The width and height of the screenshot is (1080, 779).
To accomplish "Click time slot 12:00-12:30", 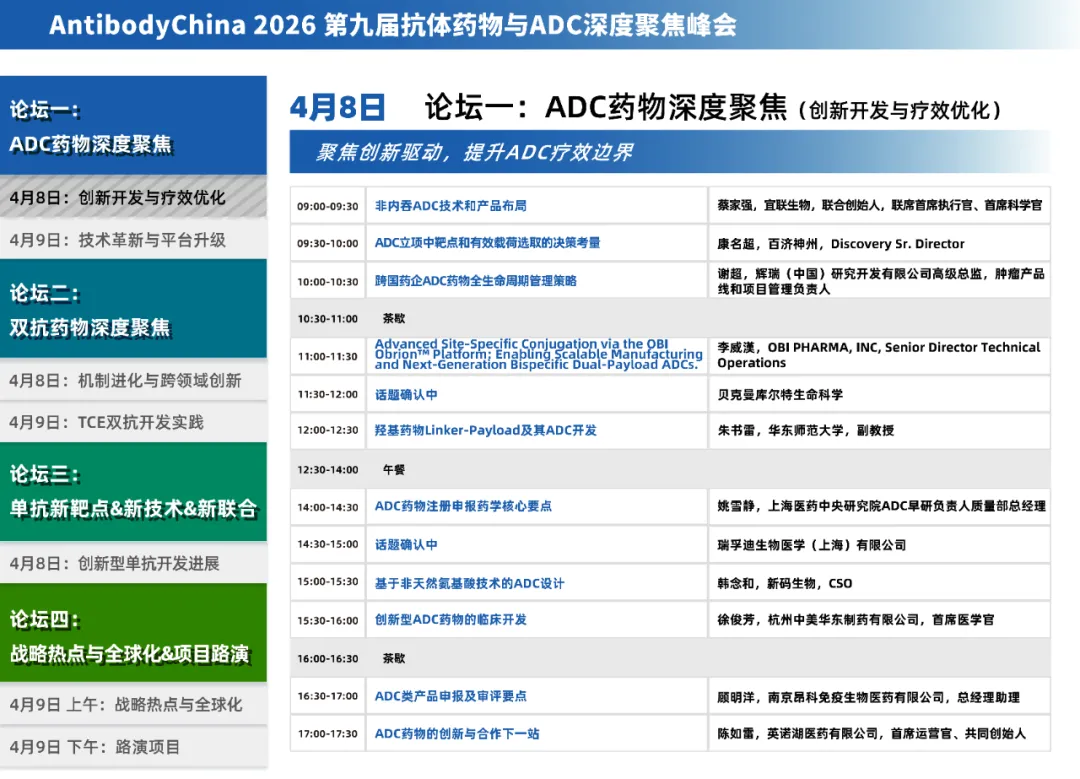I will coord(328,430).
